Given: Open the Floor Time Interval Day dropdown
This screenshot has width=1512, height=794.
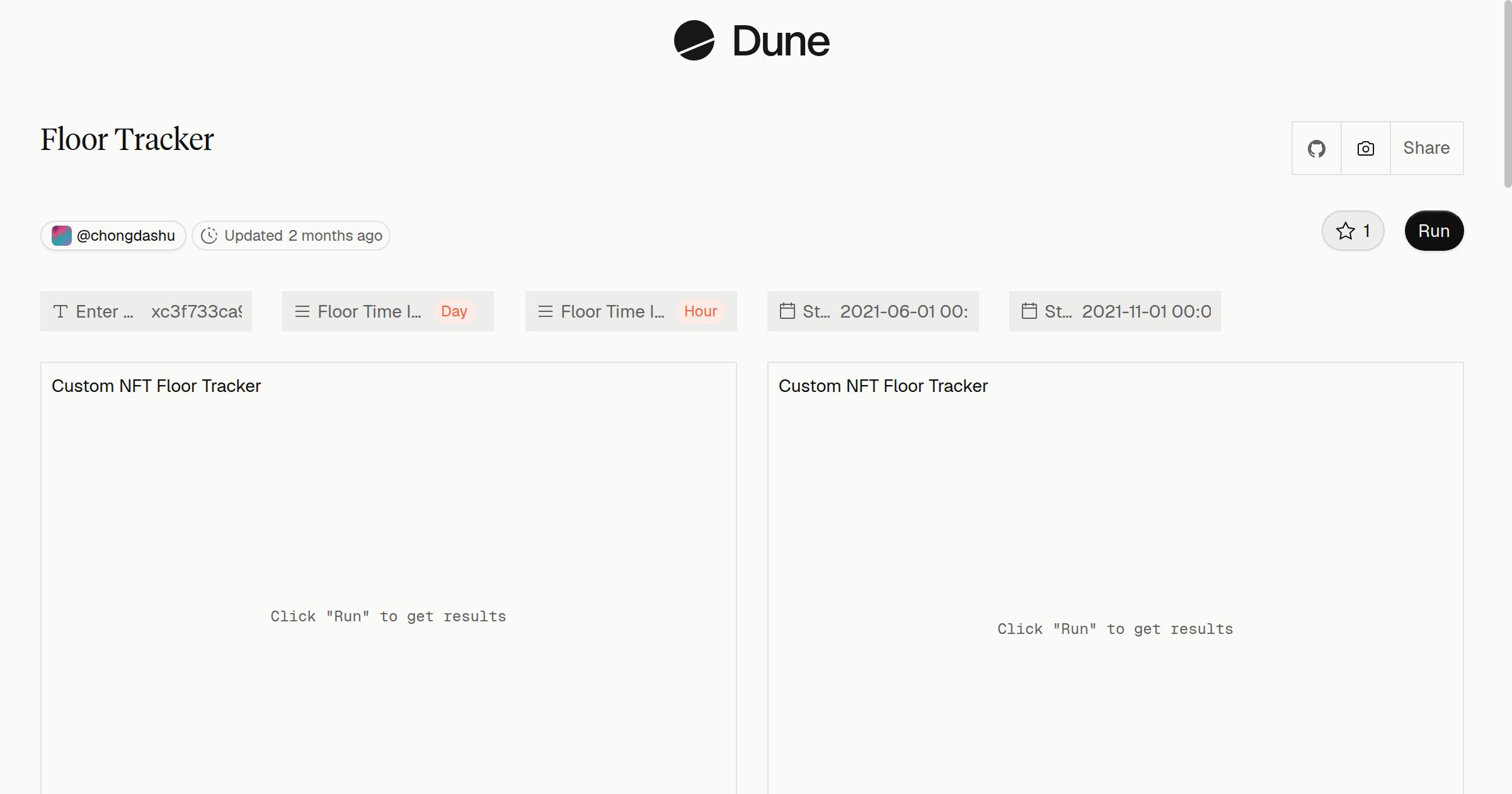Looking at the screenshot, I should 388,311.
